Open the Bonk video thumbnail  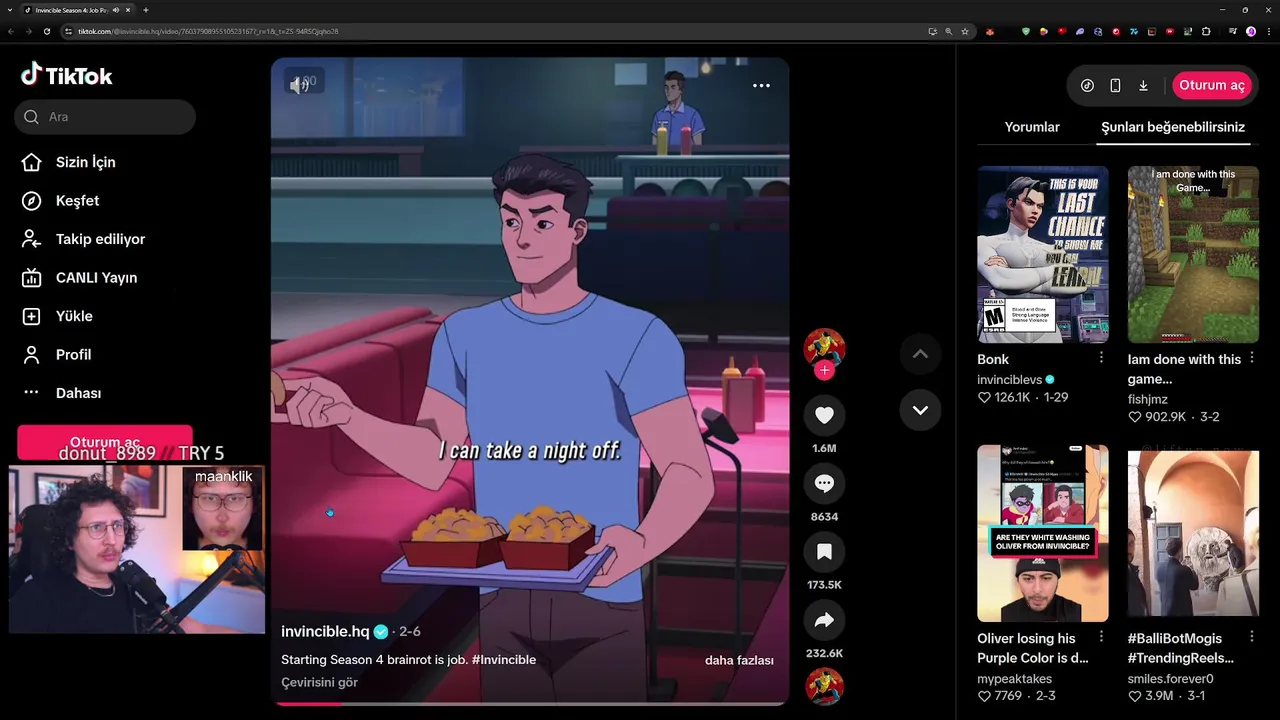[x=1043, y=254]
